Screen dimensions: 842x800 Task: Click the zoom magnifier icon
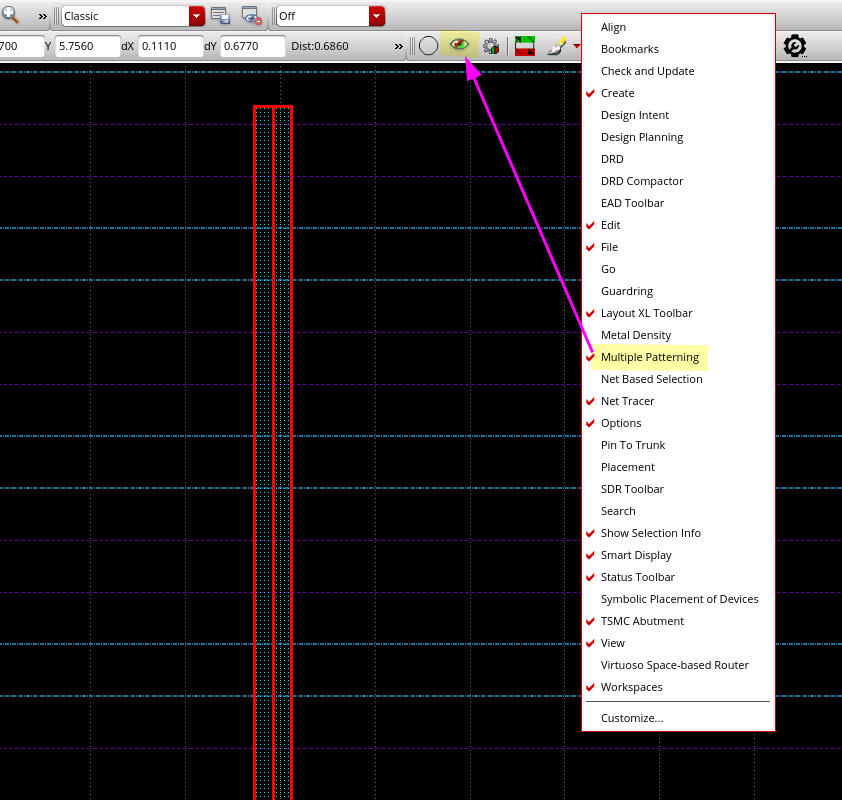coord(11,15)
